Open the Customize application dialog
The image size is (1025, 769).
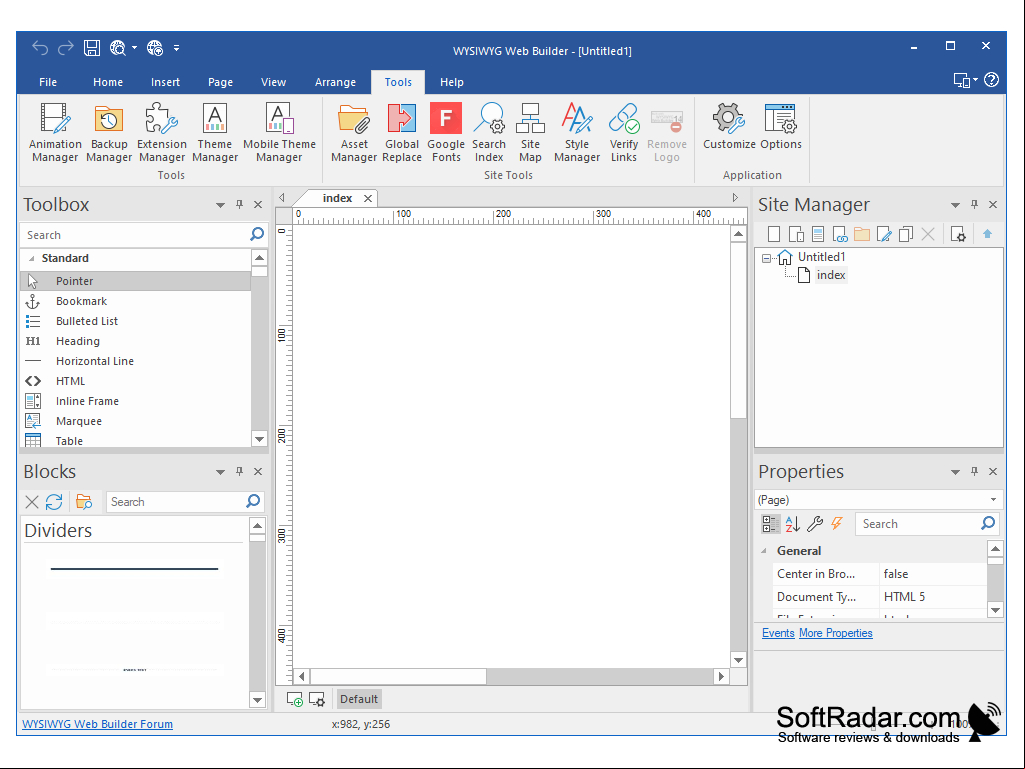[x=729, y=127]
